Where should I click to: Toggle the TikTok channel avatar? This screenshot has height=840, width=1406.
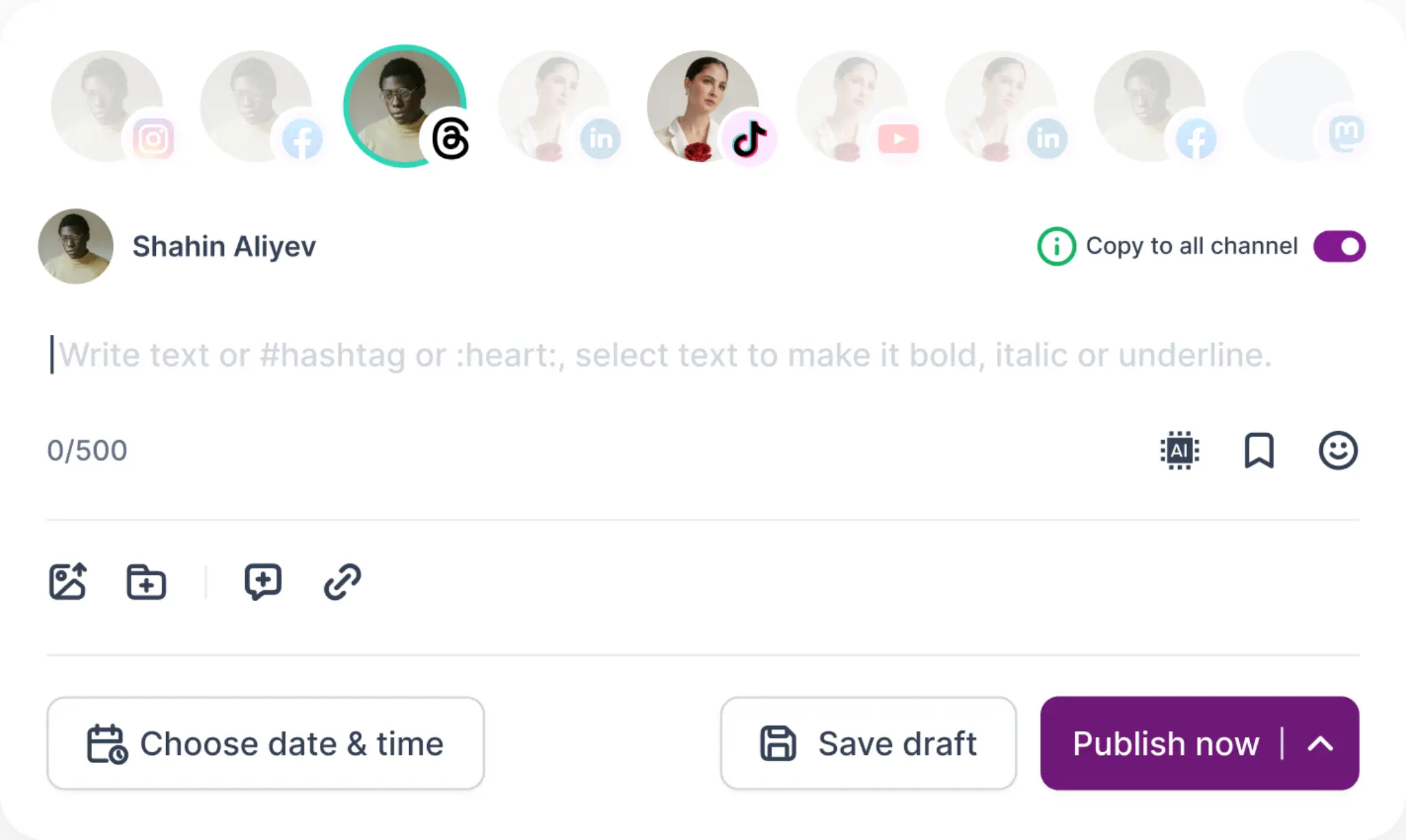click(x=703, y=106)
